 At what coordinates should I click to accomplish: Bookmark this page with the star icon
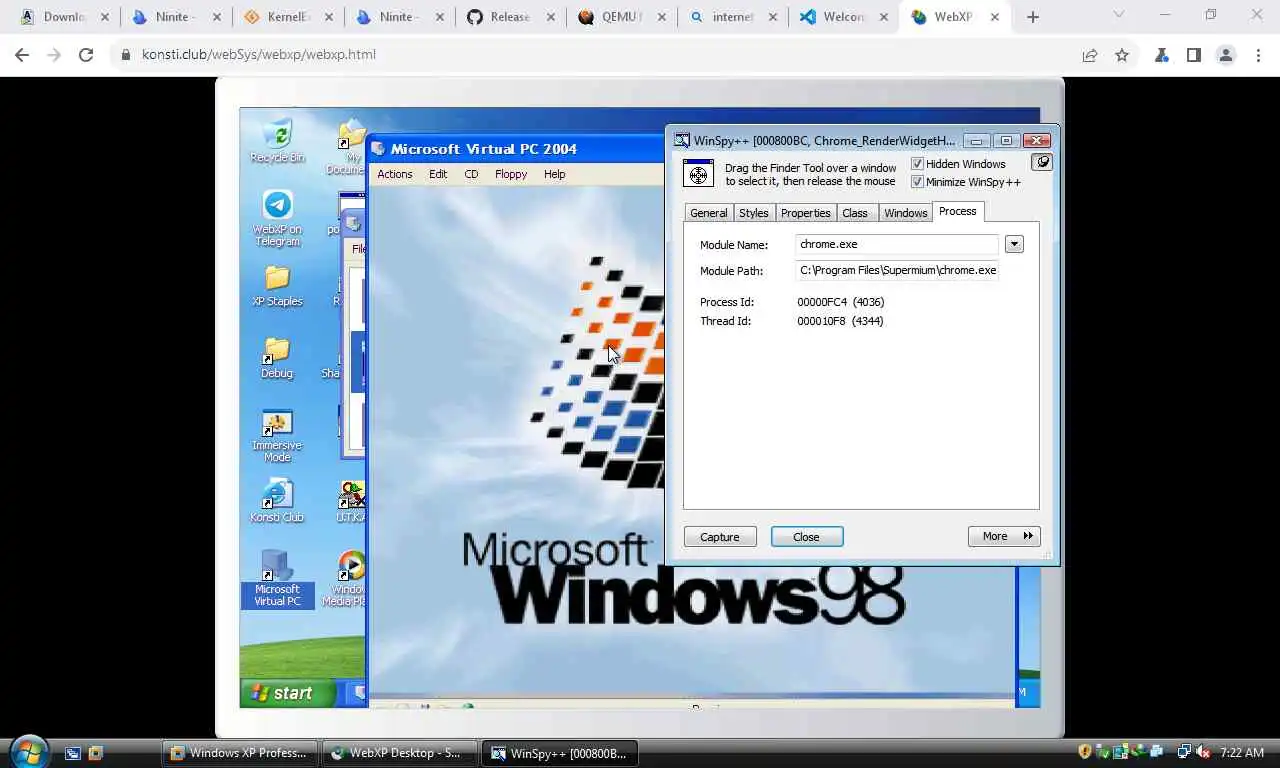1122,55
